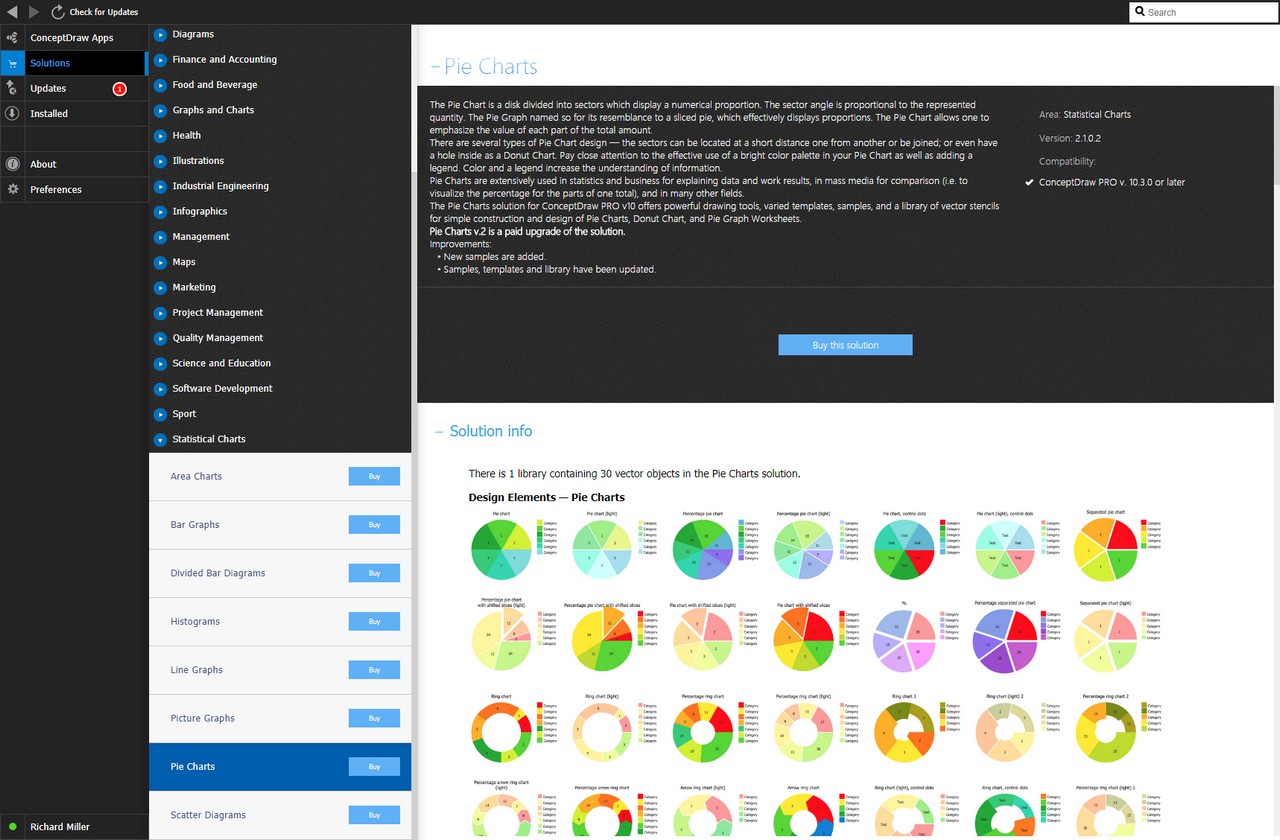This screenshot has height=840, width=1280.
Task: Click the About info icon
Action: (12, 164)
